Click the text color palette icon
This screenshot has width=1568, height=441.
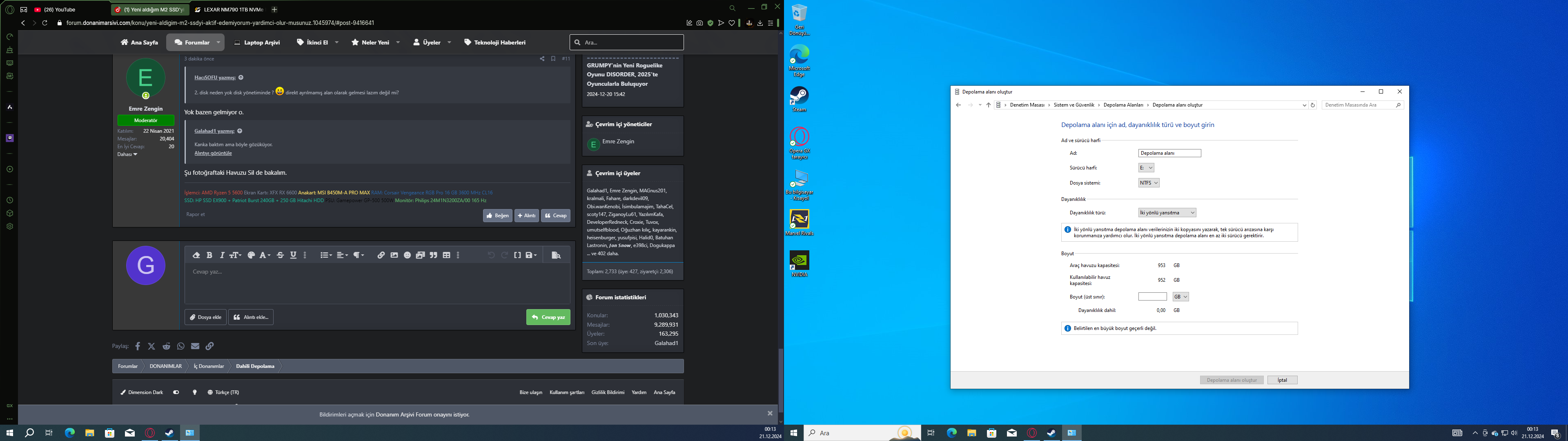click(x=251, y=255)
